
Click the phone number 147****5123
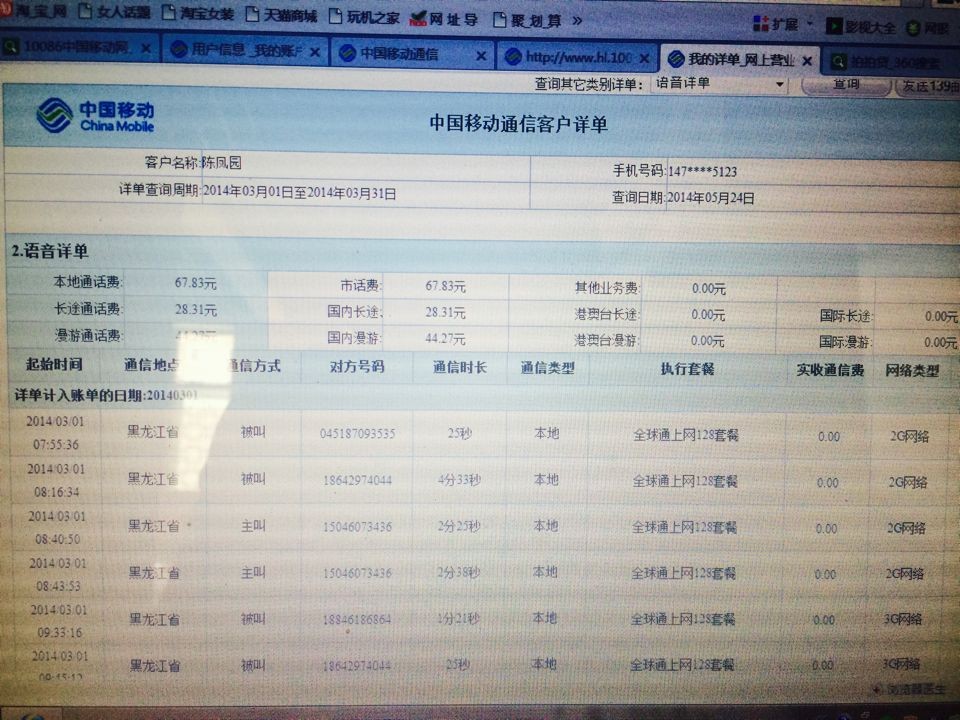[x=702, y=171]
